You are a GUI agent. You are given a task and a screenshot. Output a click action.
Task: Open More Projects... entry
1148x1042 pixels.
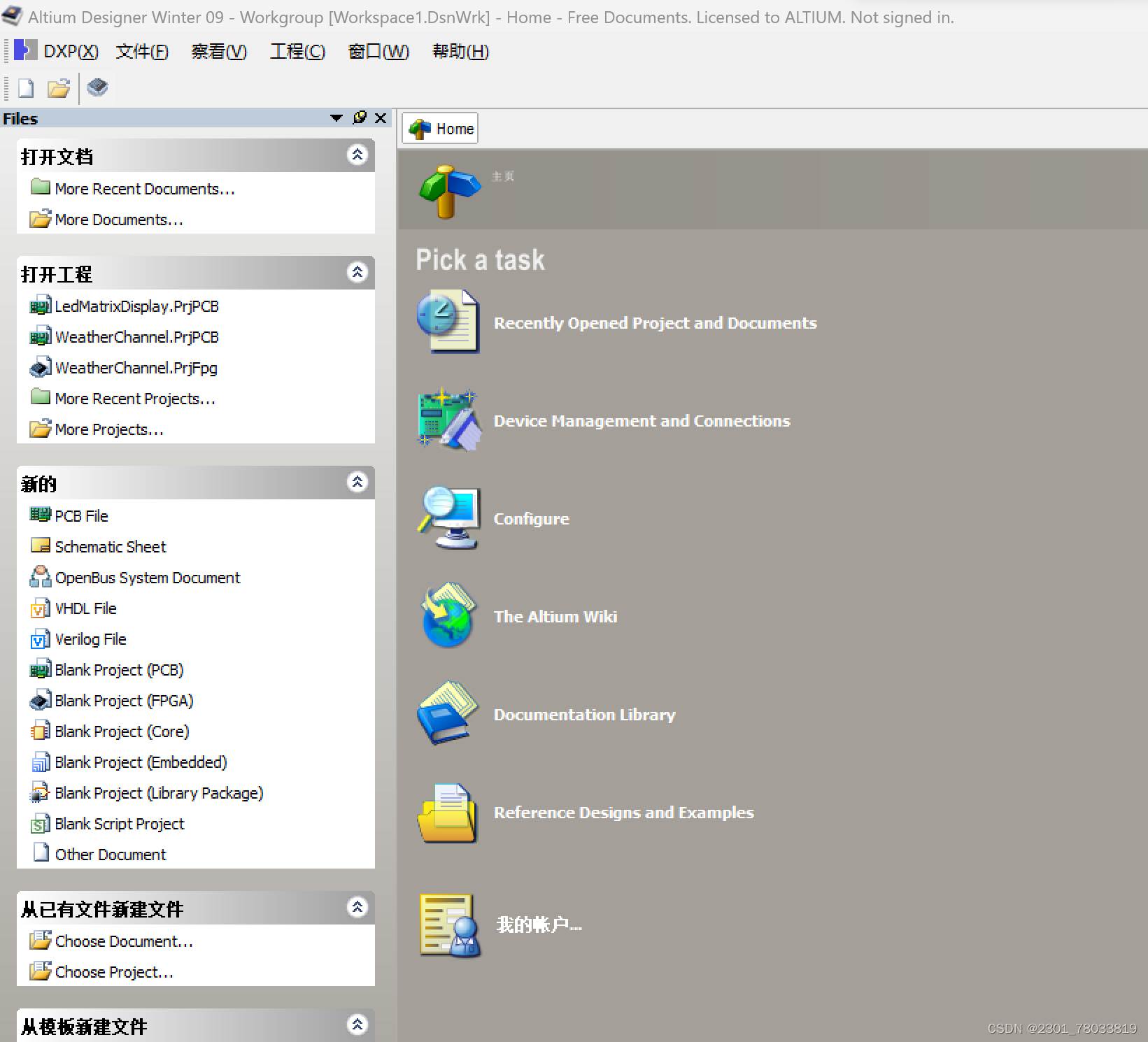point(109,429)
